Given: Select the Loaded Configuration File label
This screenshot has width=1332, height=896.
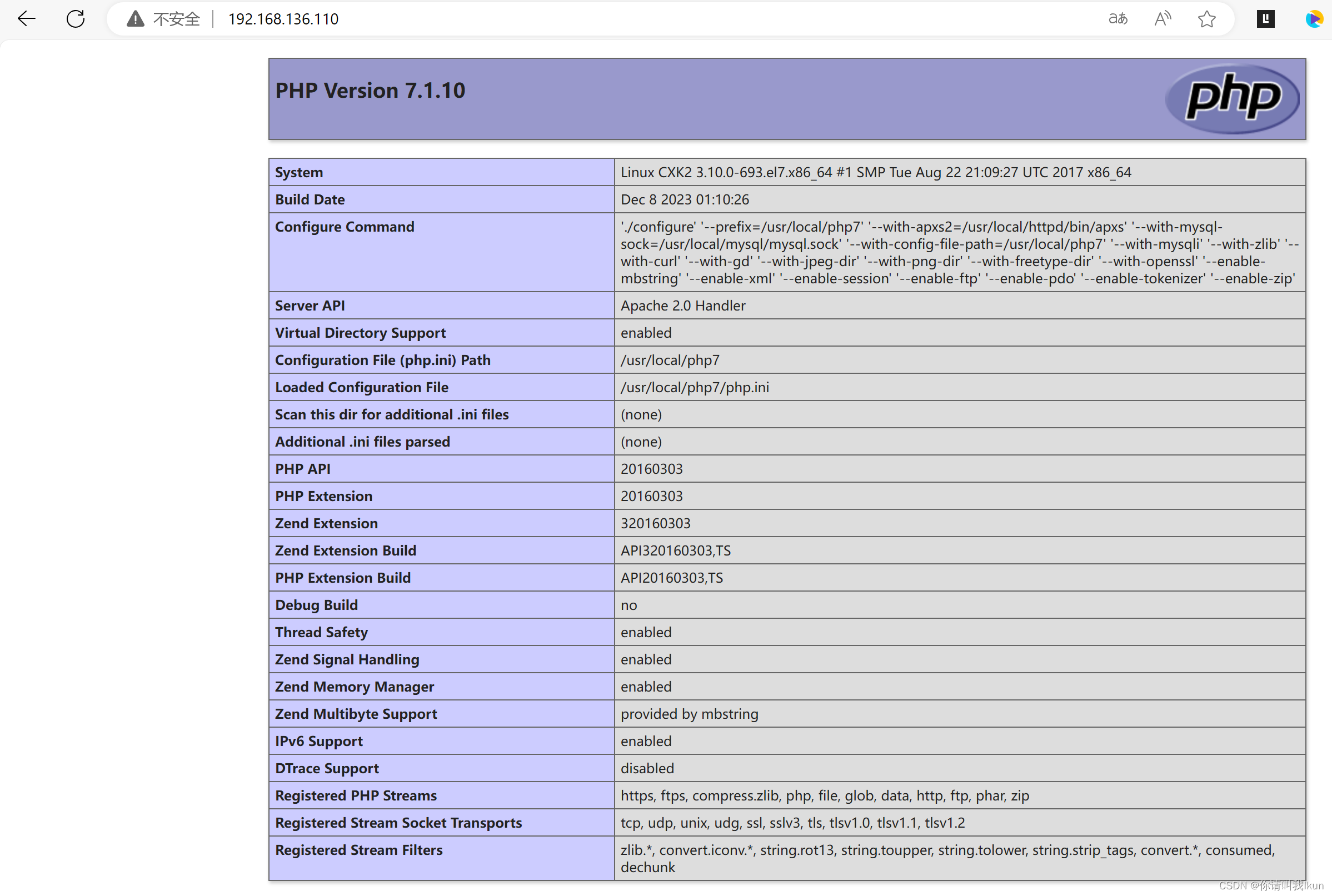Looking at the screenshot, I should pos(361,387).
